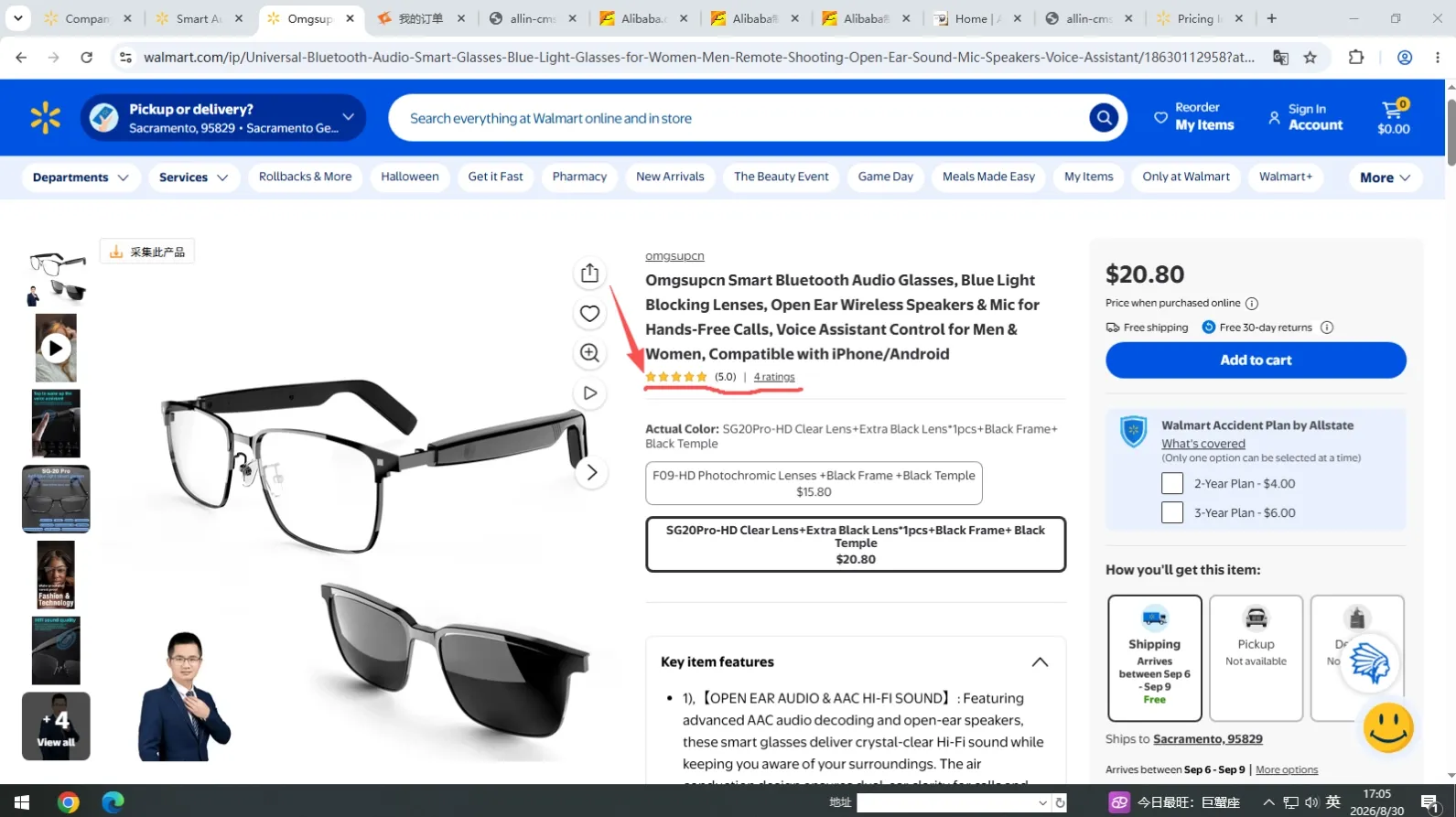Open Chrome menu three dots
The width and height of the screenshot is (1456, 817).
click(1438, 58)
